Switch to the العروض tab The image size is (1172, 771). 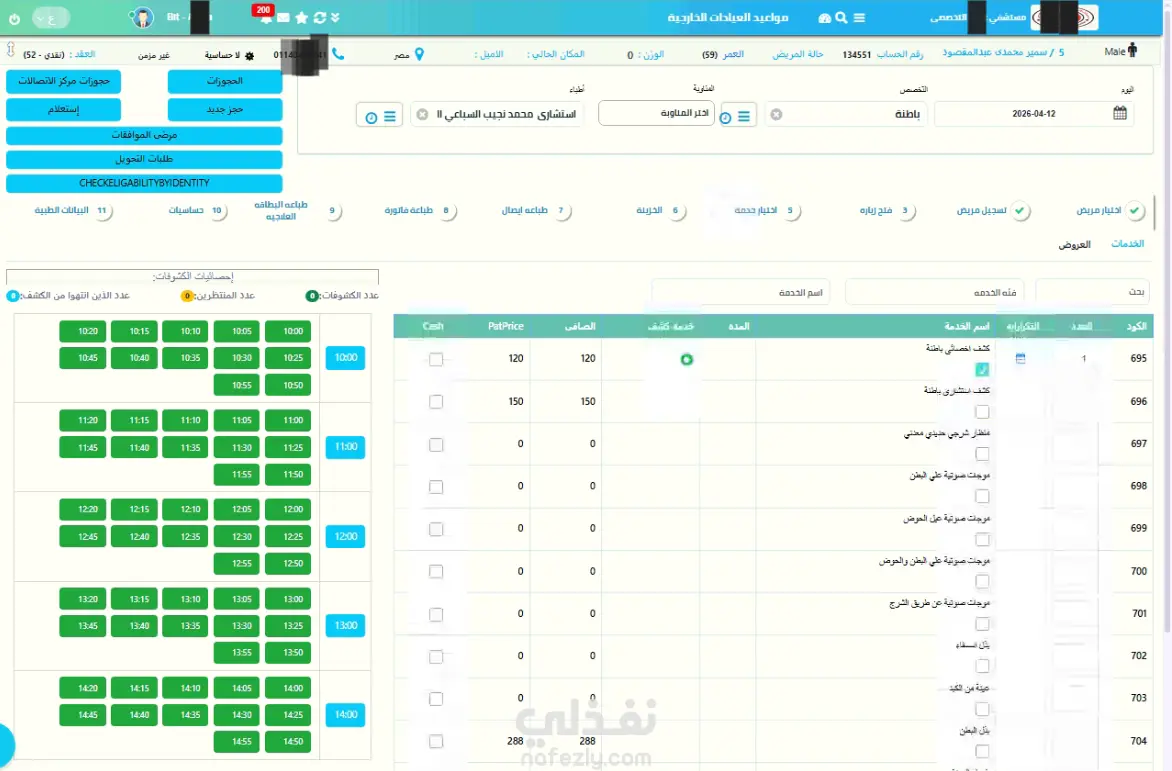(x=1074, y=244)
